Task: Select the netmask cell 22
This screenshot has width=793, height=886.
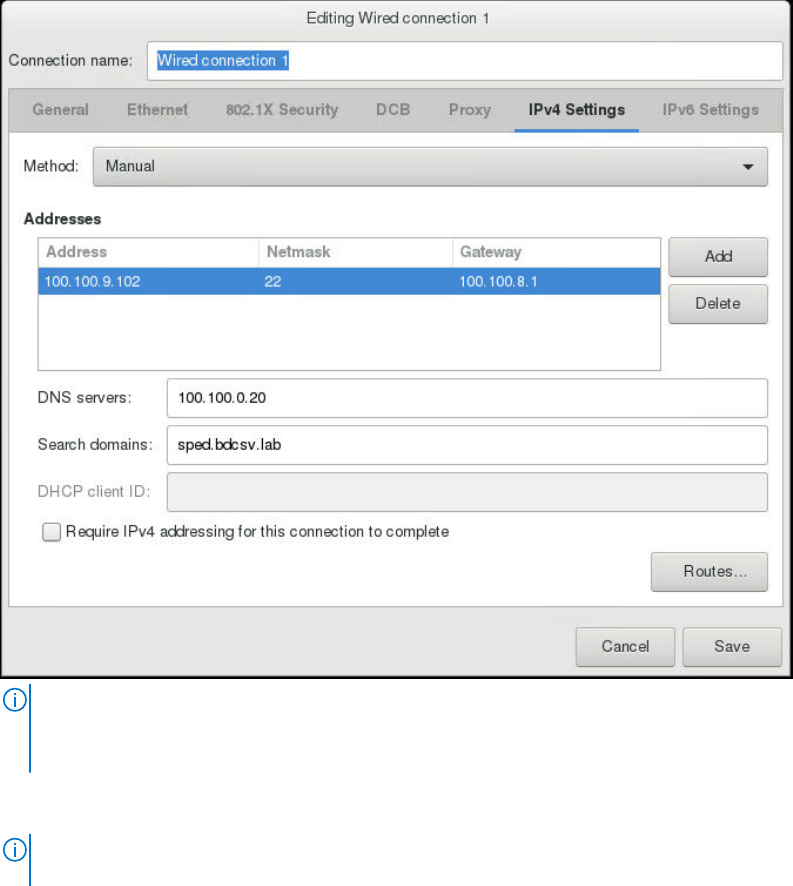Action: coord(356,281)
